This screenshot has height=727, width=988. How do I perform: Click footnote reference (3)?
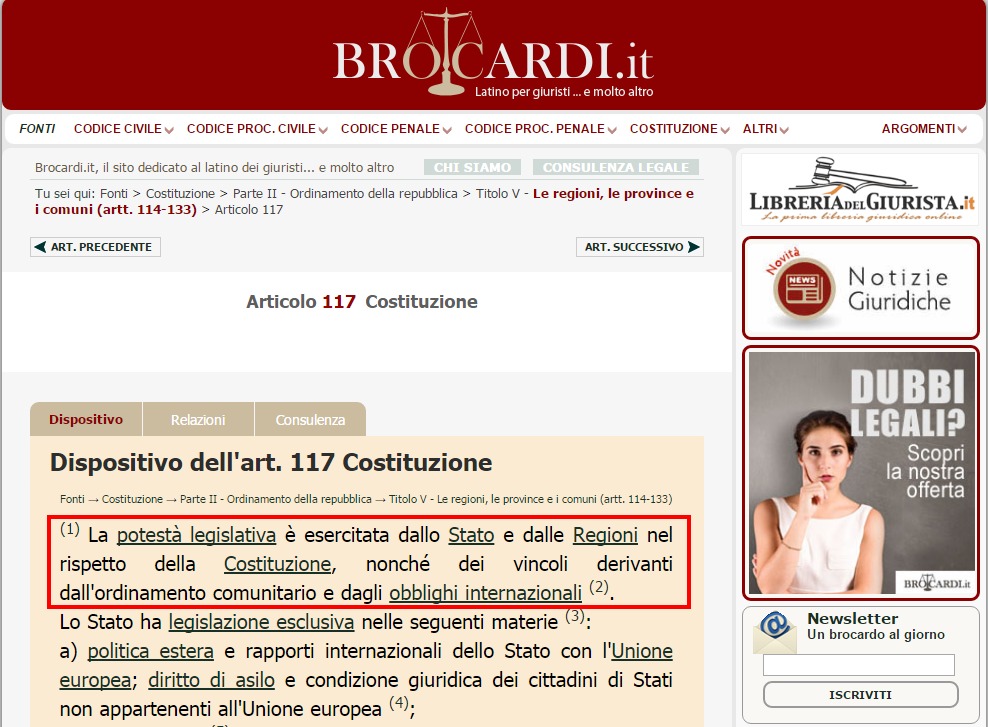click(x=575, y=615)
